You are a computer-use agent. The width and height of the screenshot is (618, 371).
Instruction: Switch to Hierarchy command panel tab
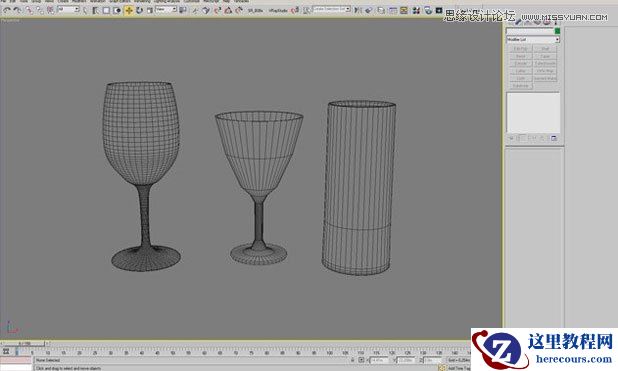528,22
